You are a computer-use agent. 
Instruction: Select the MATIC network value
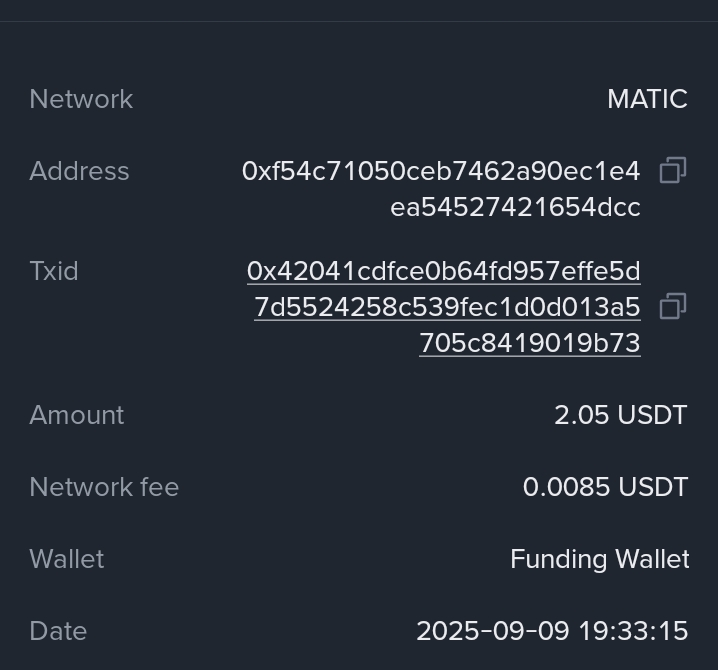point(647,99)
